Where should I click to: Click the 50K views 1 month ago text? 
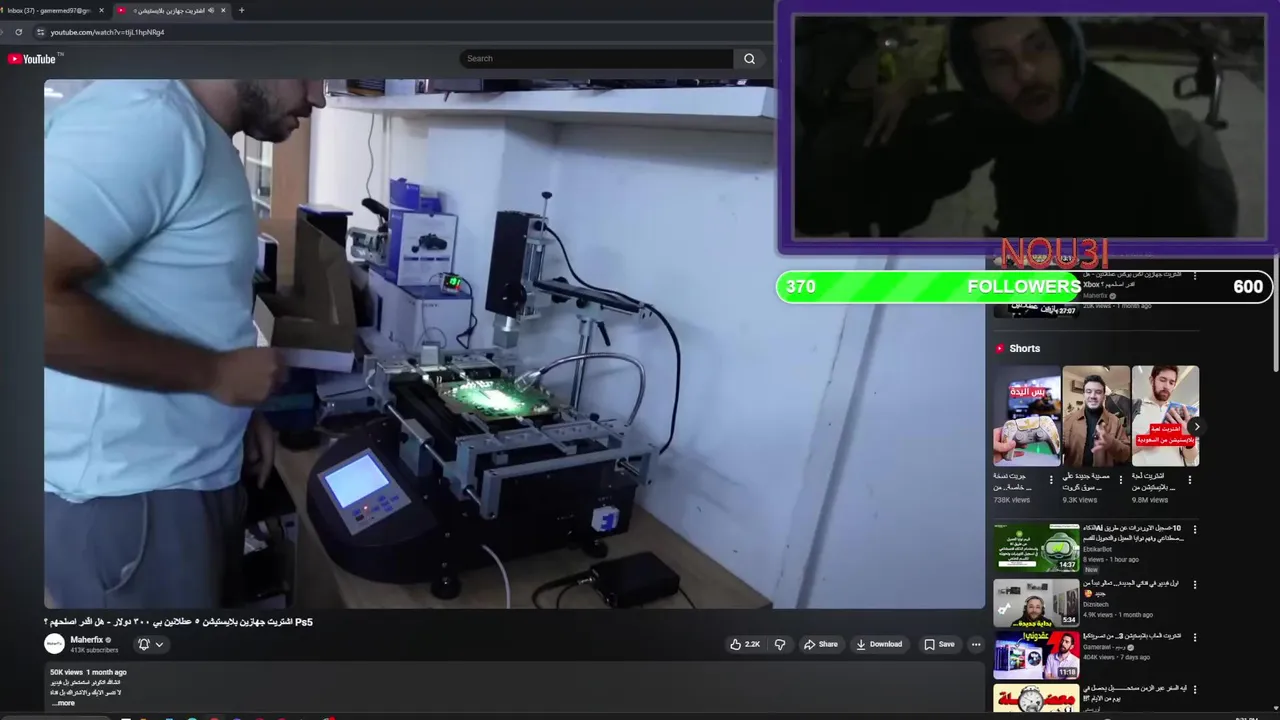click(x=89, y=672)
